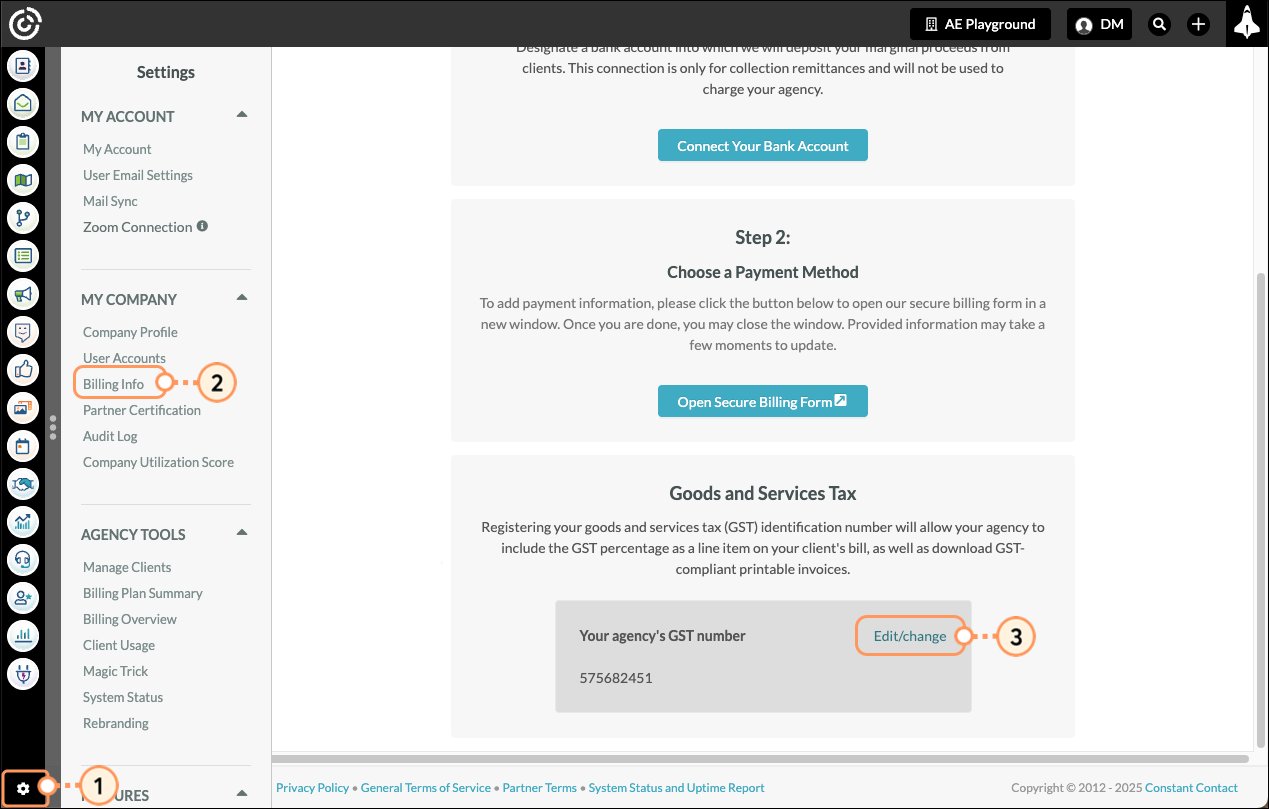Open the Audit Log

[x=110, y=436]
